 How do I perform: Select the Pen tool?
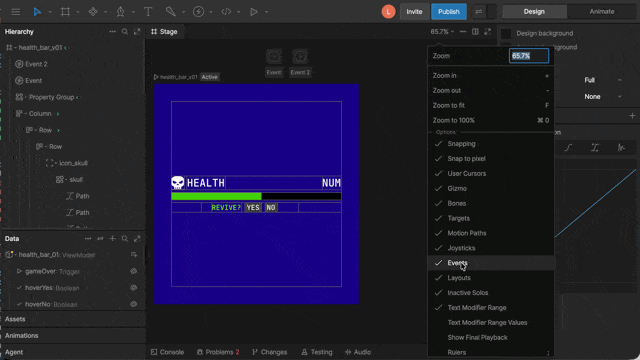pos(120,12)
